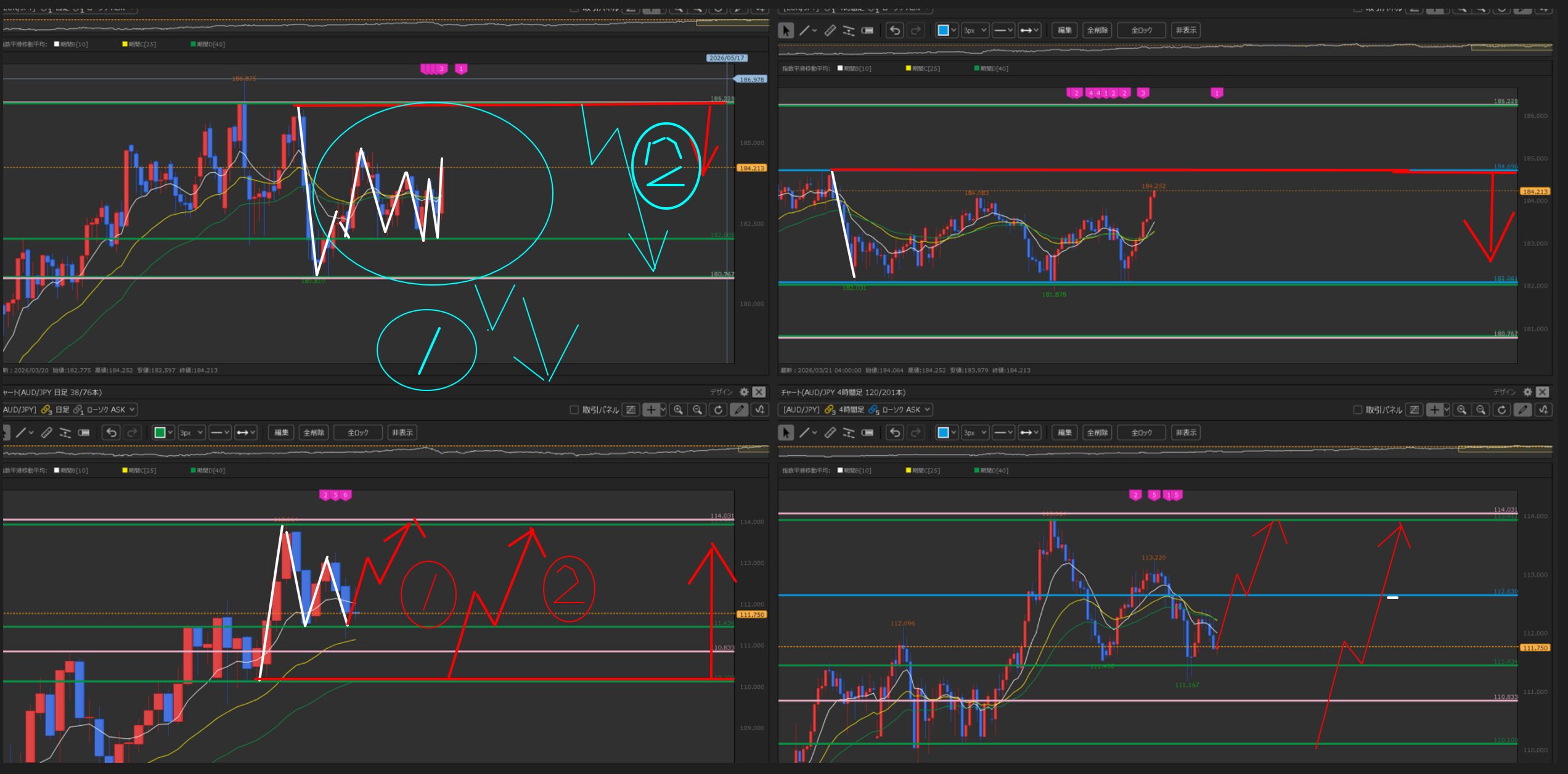Toggle the technical indicator list button on the daily chart
The image size is (1568, 774).
tap(631, 410)
